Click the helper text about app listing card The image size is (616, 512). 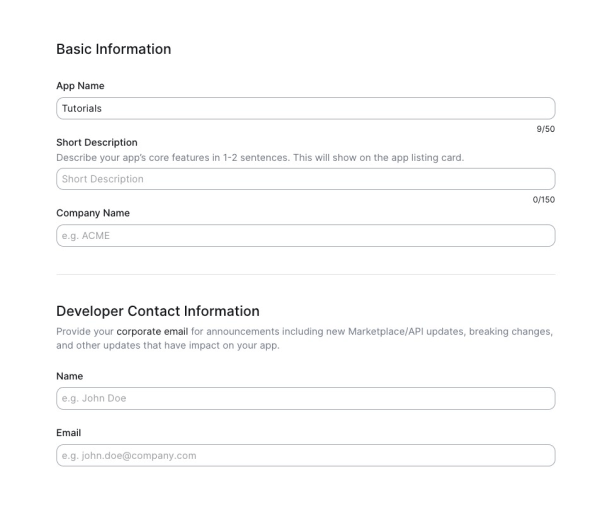click(260, 158)
